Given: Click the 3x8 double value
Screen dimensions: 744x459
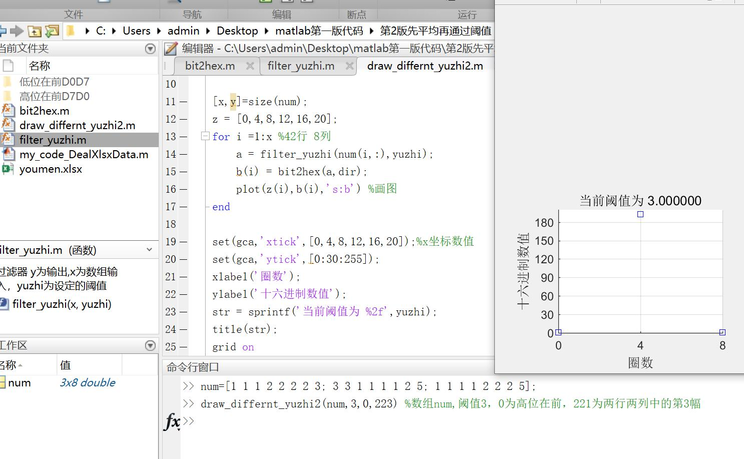Looking at the screenshot, I should (87, 383).
